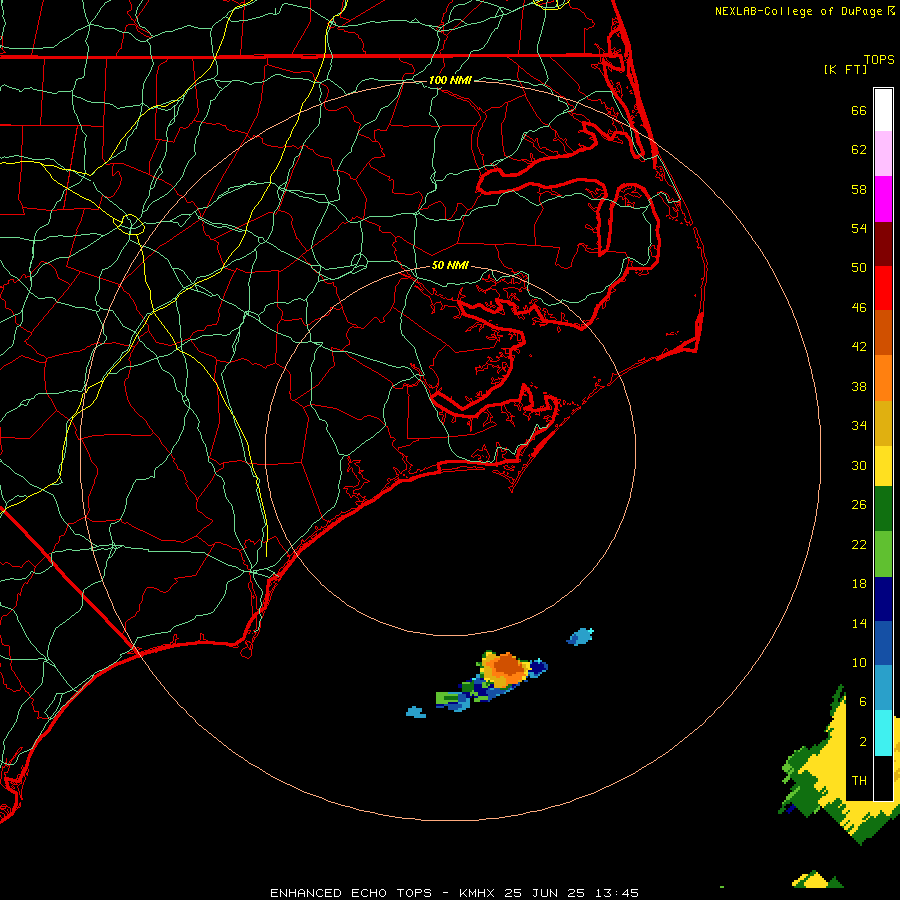The image size is (900, 900).
Task: Select the 42 scale value
Action: [x=859, y=347]
